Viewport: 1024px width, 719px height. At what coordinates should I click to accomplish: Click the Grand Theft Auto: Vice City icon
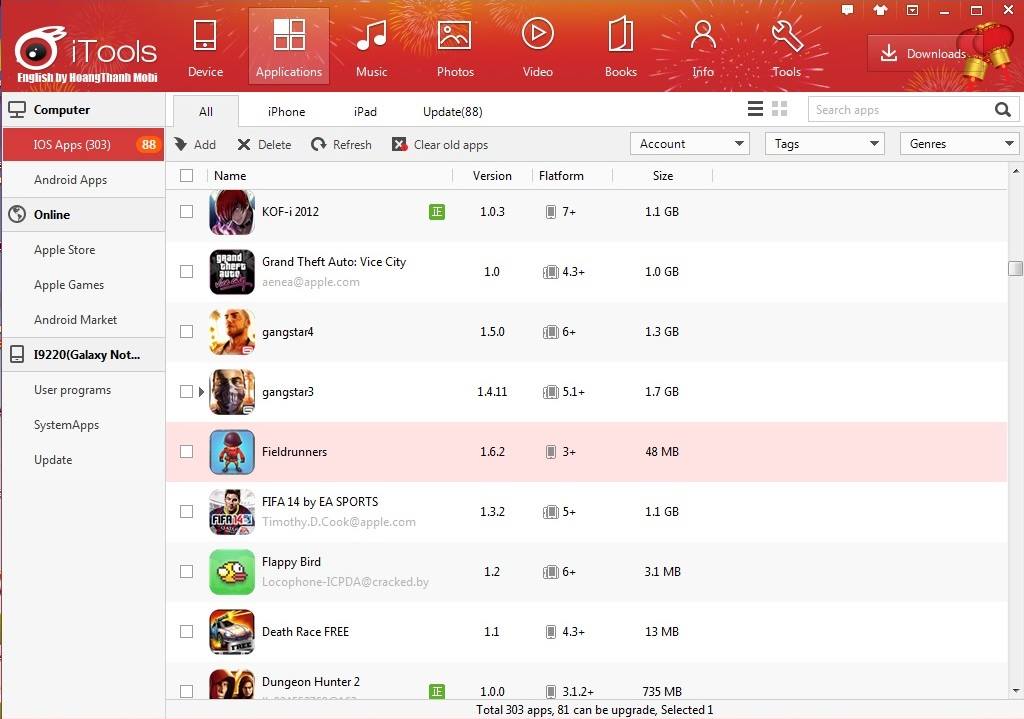click(232, 272)
